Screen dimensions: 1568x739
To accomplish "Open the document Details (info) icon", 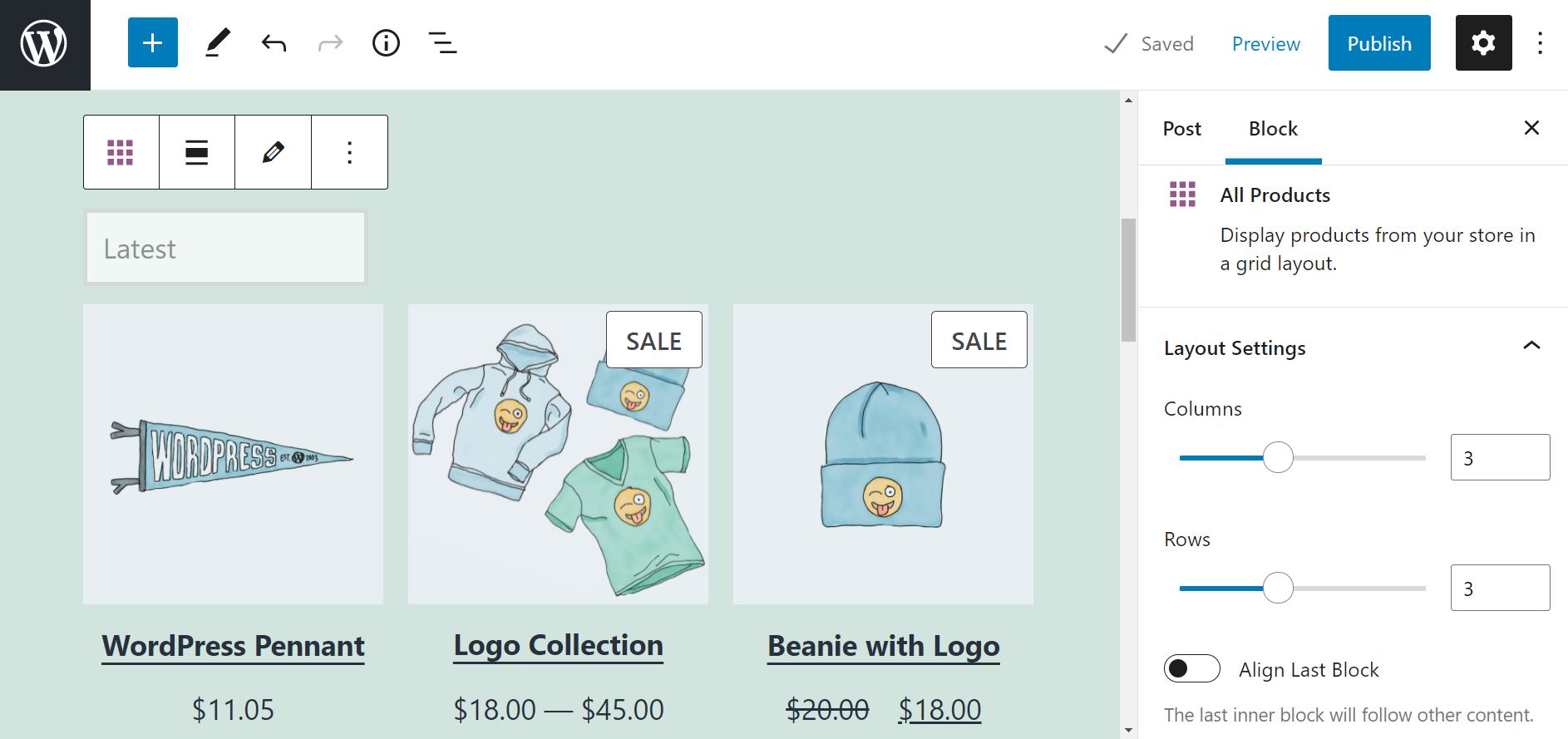I will (386, 42).
